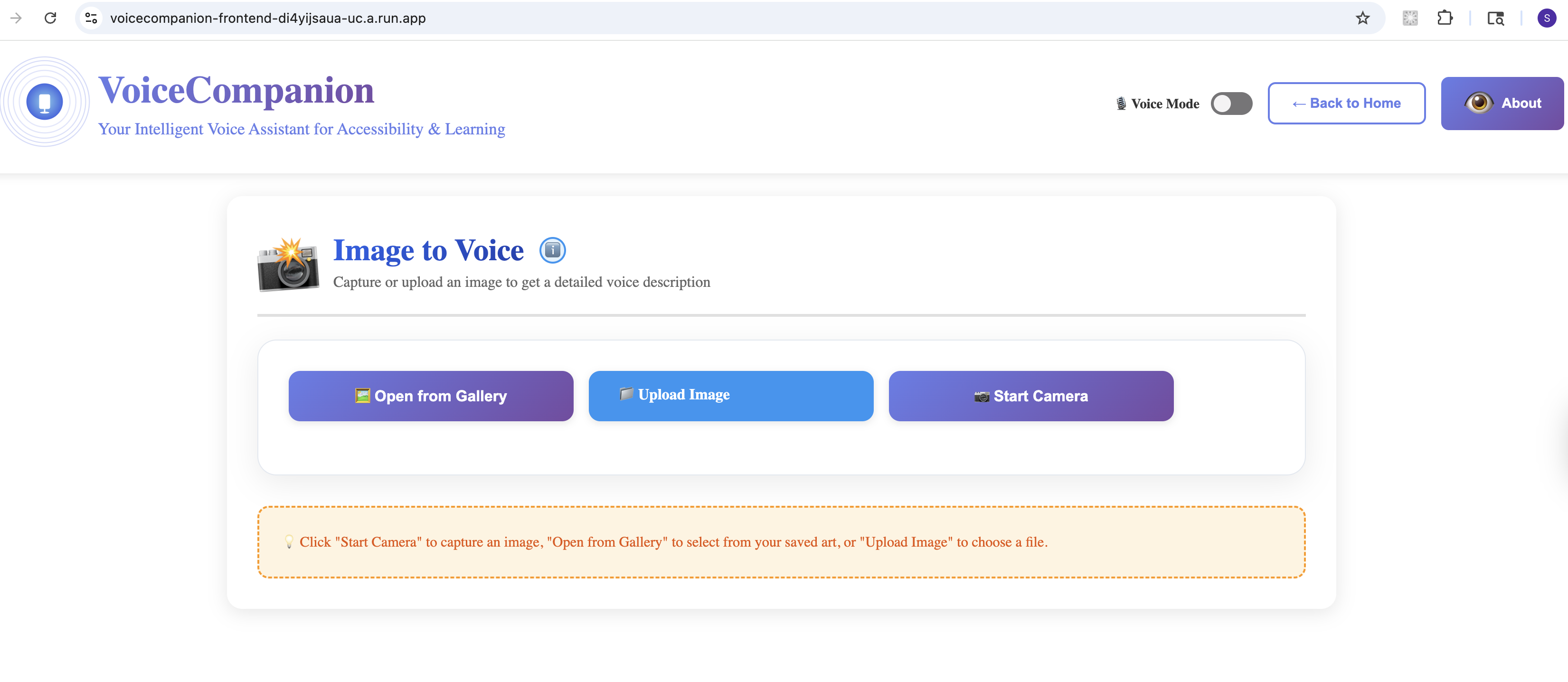1568x682 pixels.
Task: Open the tab search icon in the toolbar
Action: [1495, 18]
